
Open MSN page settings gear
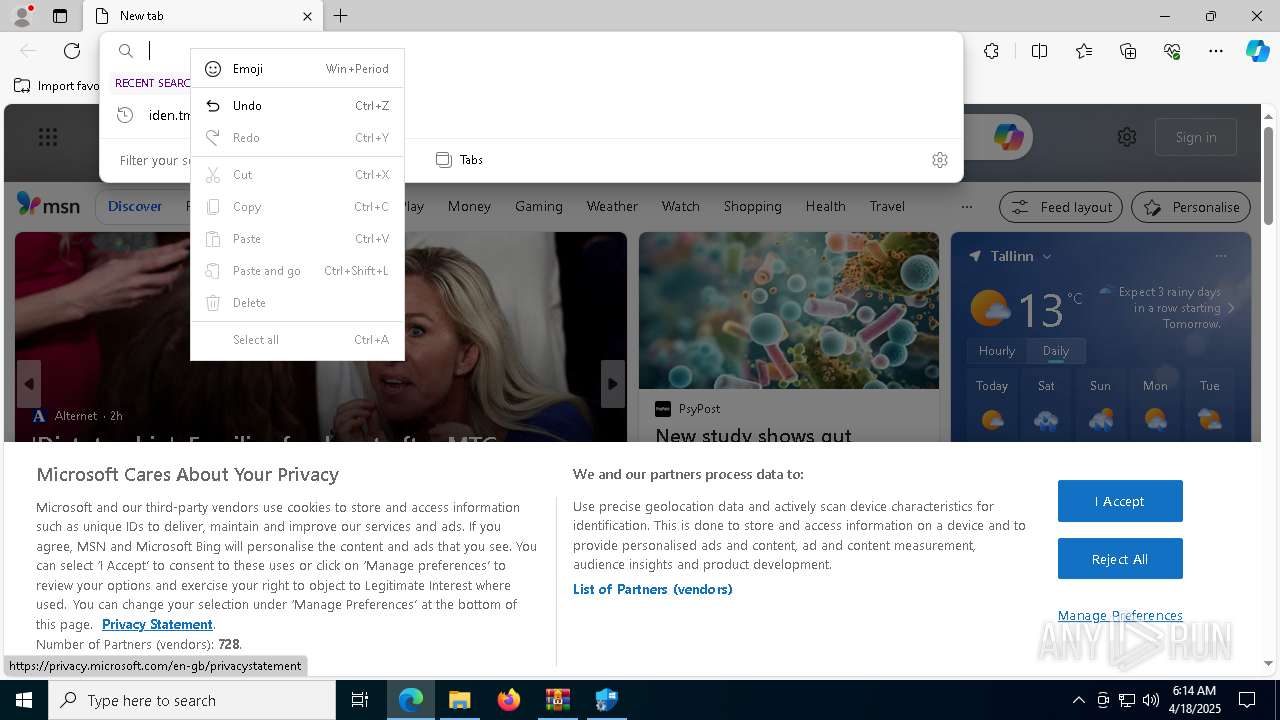coord(1127,137)
